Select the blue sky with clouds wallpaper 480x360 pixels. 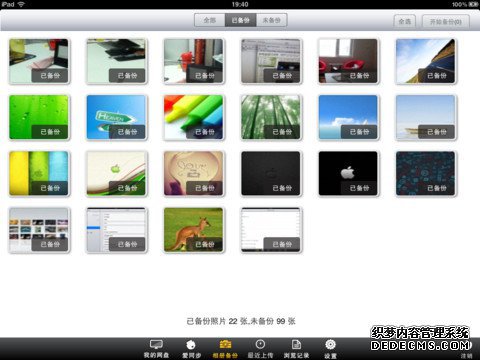point(348,117)
